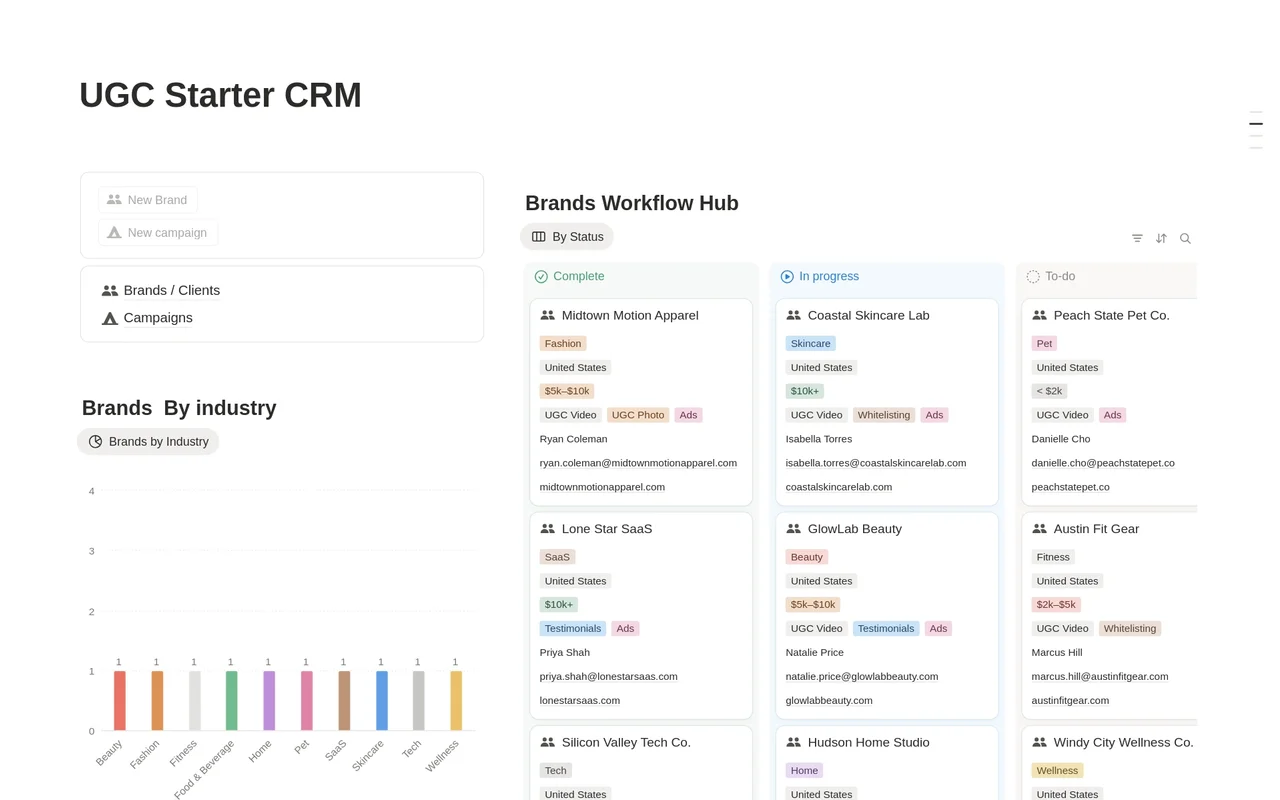Click the people icon beside Coastal Skincare Lab
This screenshot has height=800, width=1280.
(793, 315)
